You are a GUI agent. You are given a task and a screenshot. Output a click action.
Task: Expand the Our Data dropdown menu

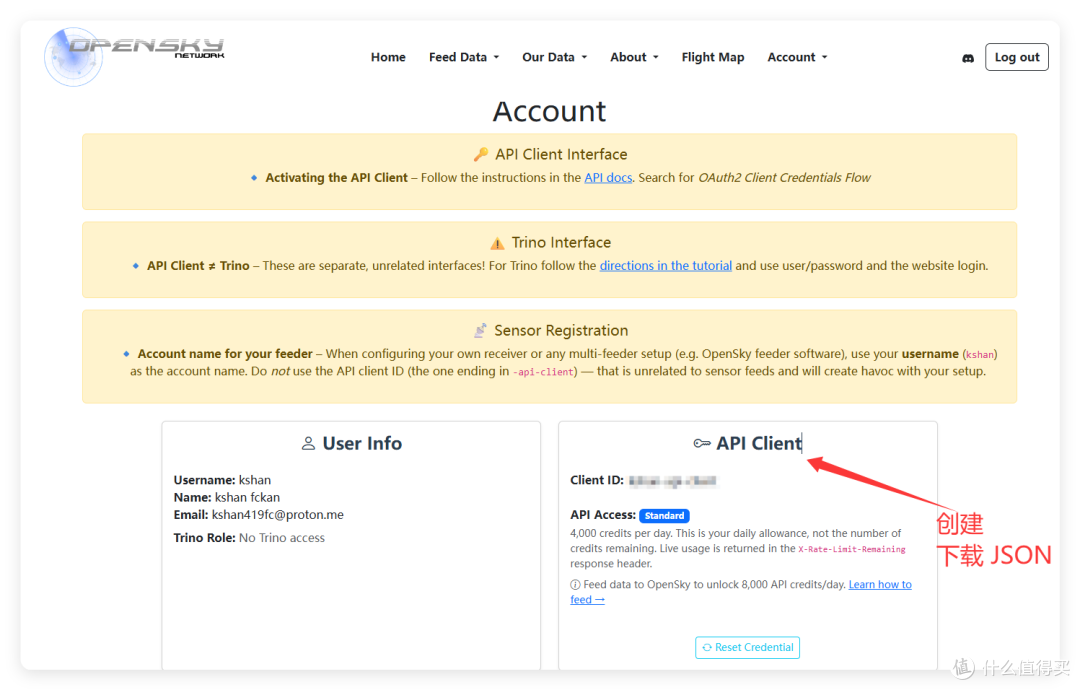pos(554,57)
